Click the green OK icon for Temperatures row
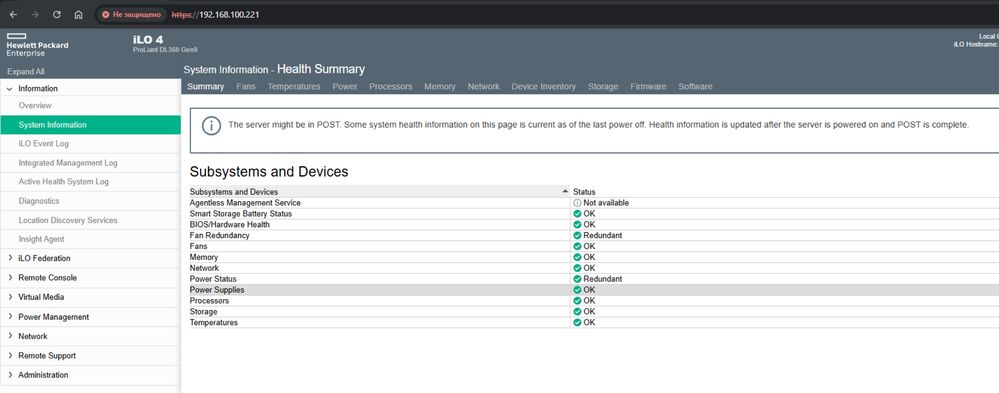This screenshot has height=393, width=999. coord(577,322)
